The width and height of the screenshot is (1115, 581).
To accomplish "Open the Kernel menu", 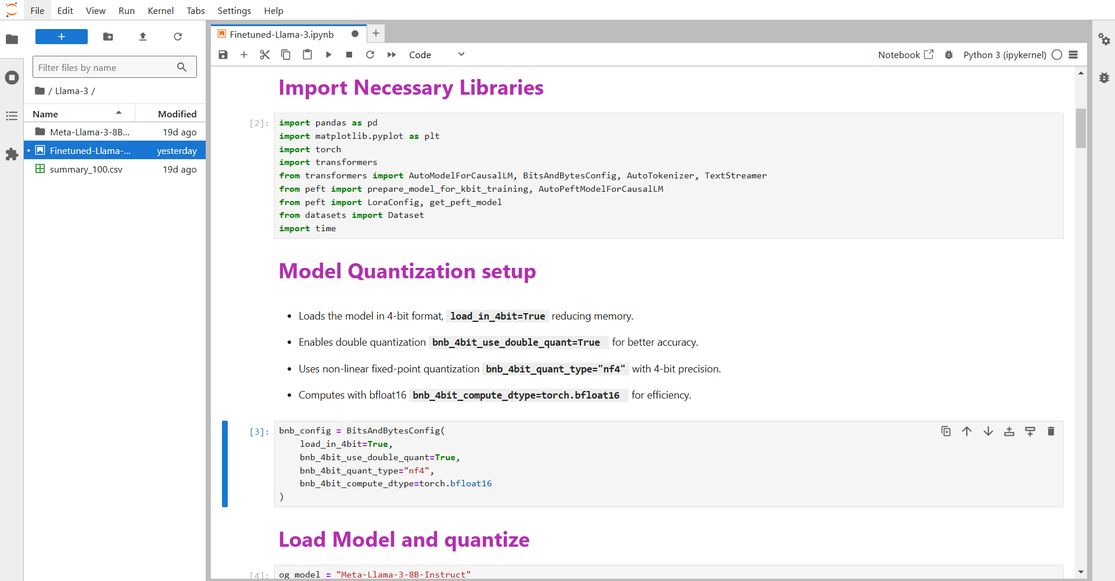I will [x=161, y=11].
